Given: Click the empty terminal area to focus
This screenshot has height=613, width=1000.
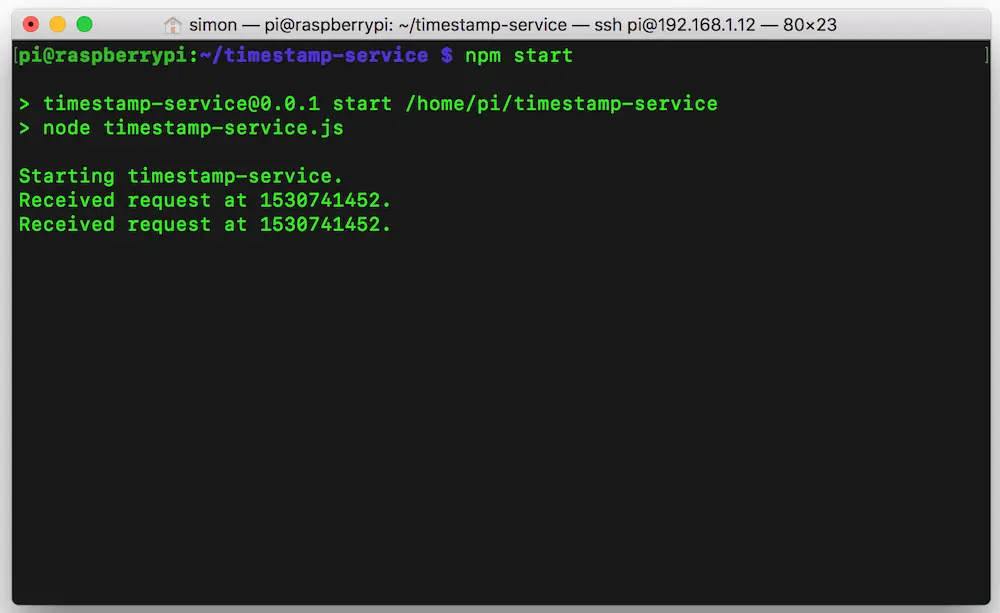Looking at the screenshot, I should coord(500,400).
